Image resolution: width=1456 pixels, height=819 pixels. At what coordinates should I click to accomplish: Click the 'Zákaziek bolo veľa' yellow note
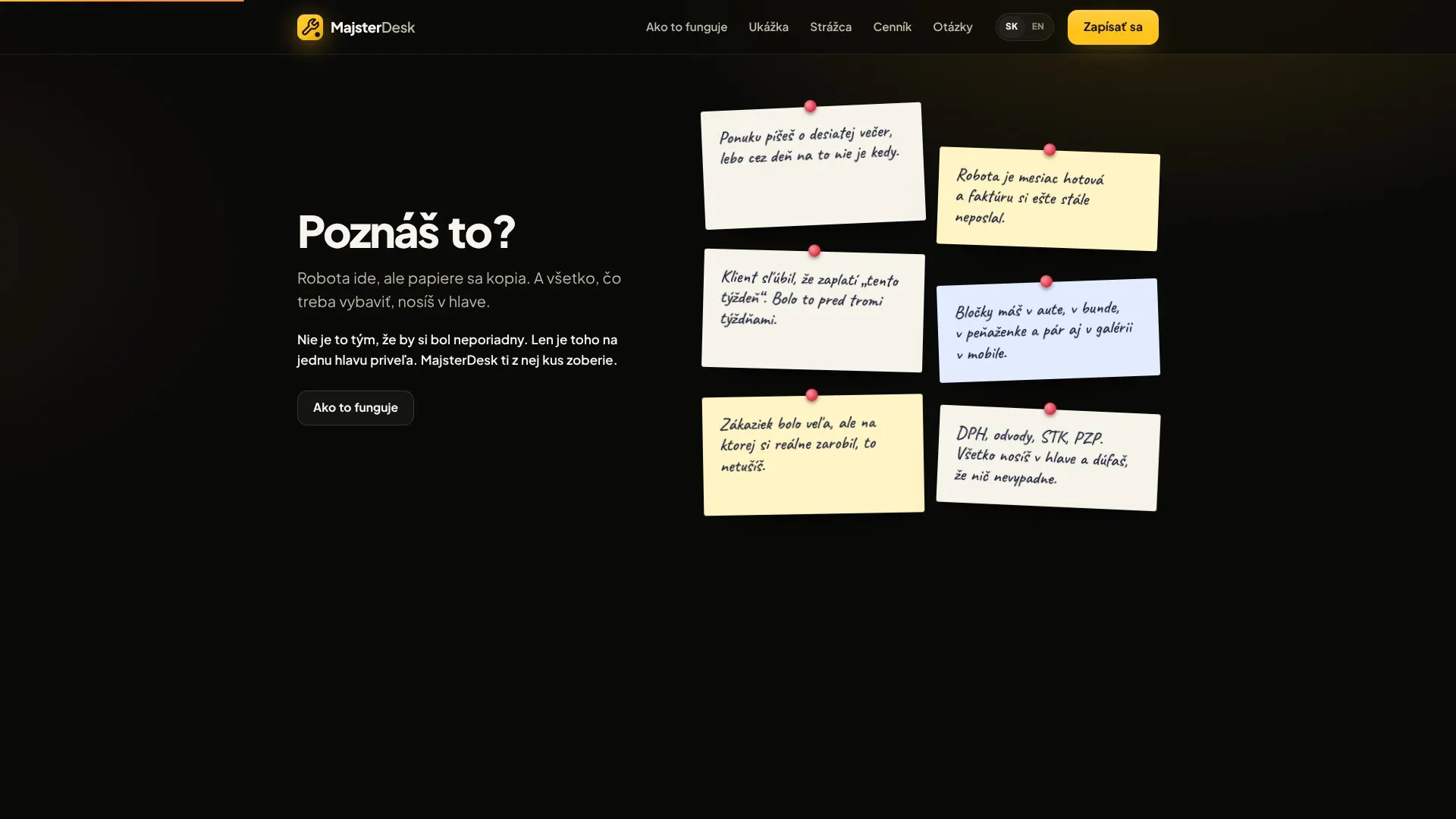(813, 454)
